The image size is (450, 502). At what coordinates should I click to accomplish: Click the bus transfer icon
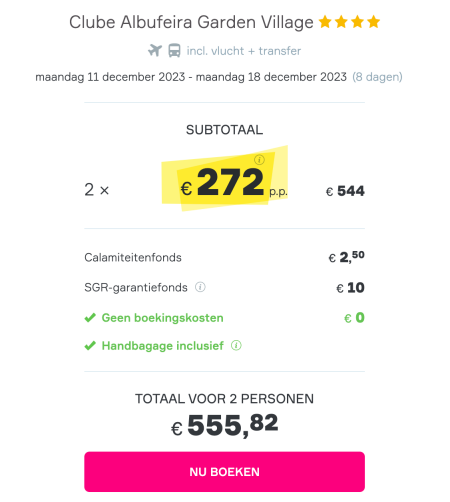coord(174,51)
